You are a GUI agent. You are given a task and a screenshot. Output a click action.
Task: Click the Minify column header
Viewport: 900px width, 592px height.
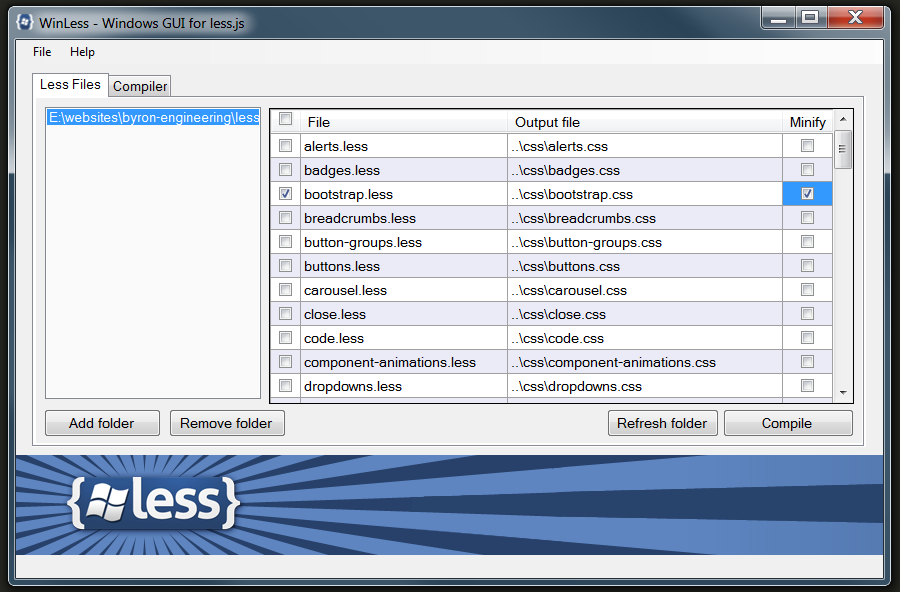click(807, 122)
